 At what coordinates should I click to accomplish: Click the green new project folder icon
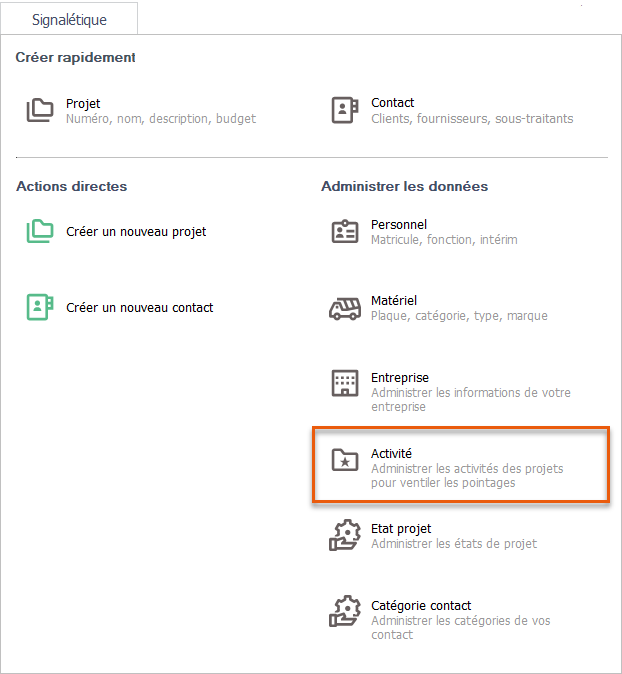[x=40, y=231]
